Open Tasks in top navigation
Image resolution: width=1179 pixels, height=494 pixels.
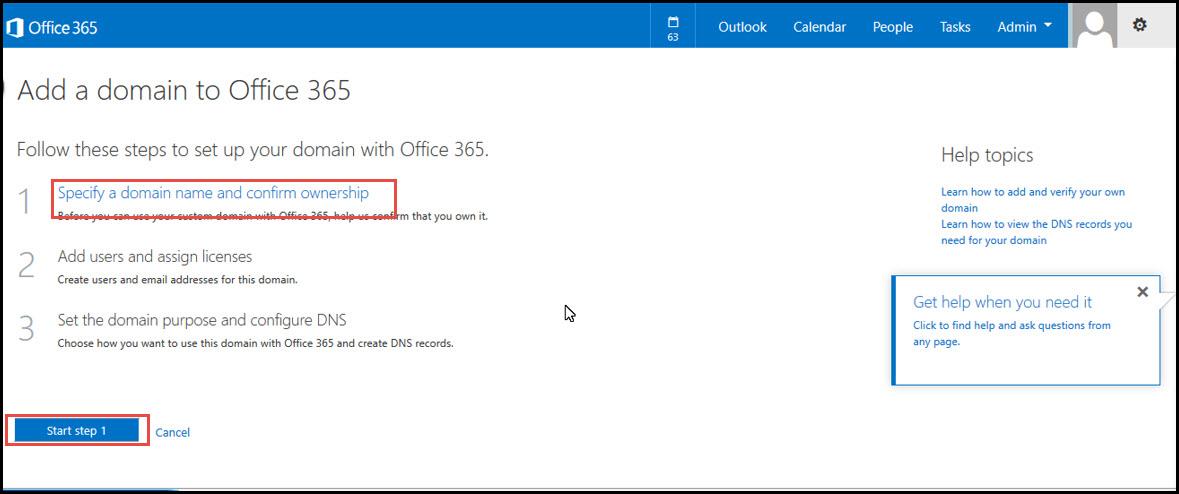click(955, 27)
